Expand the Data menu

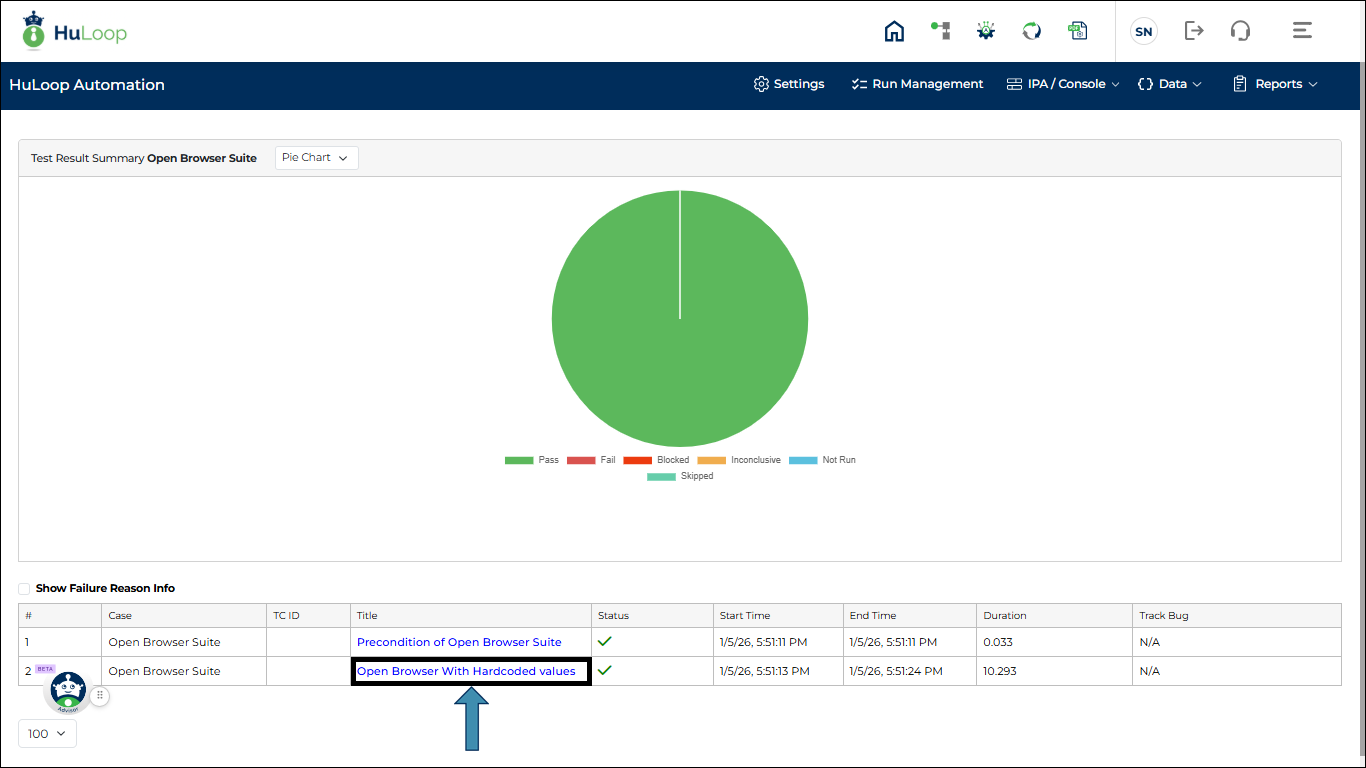[1170, 84]
